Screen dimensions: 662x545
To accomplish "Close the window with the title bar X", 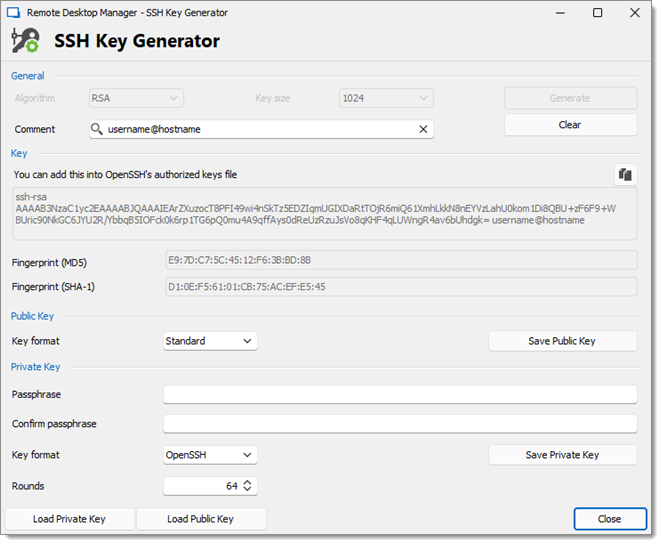I will point(635,13).
